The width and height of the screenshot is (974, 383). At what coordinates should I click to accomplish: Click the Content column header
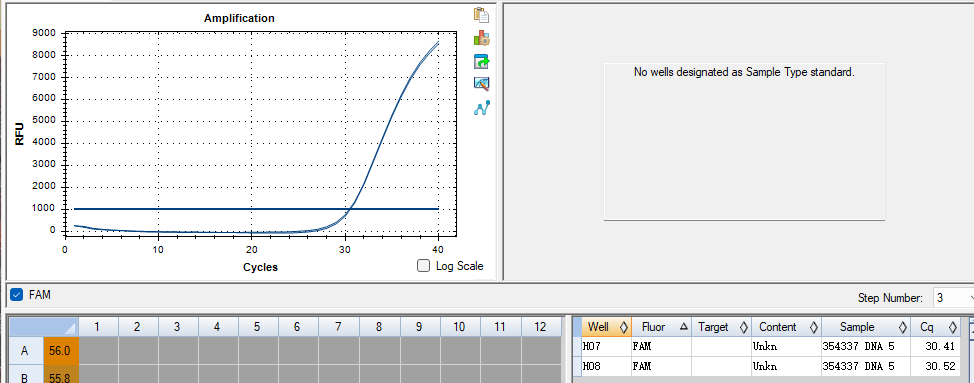tap(786, 327)
